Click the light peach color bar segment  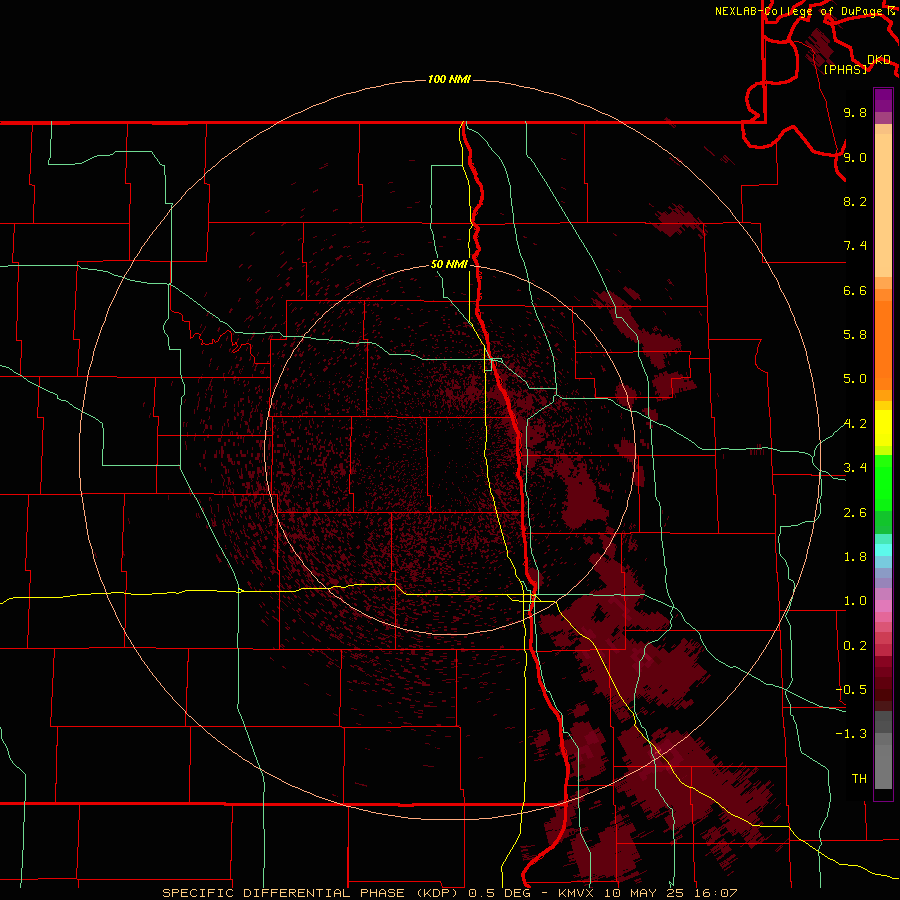[883, 205]
